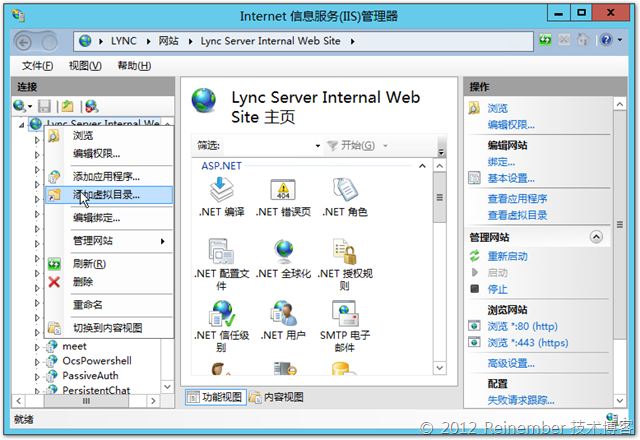Expand the OcsPowershell tree node
The width and height of the screenshot is (640, 440).
point(37,362)
